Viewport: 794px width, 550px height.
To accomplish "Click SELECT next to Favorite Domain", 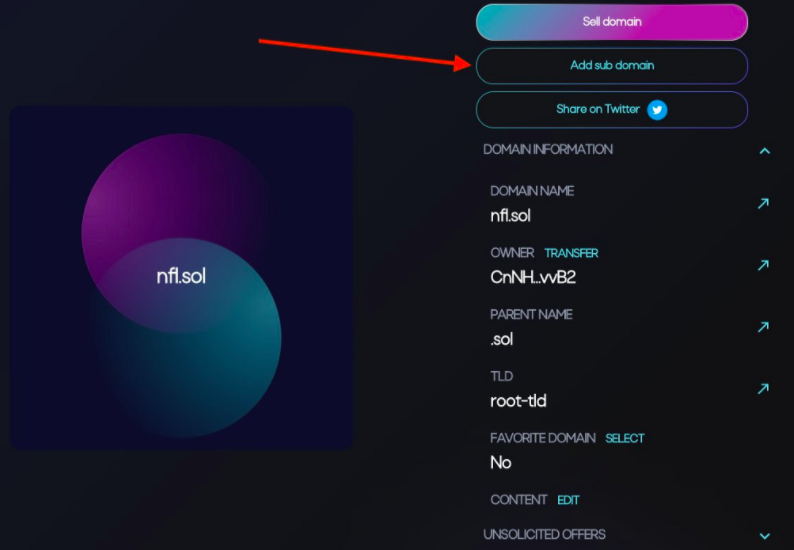I will click(625, 439).
